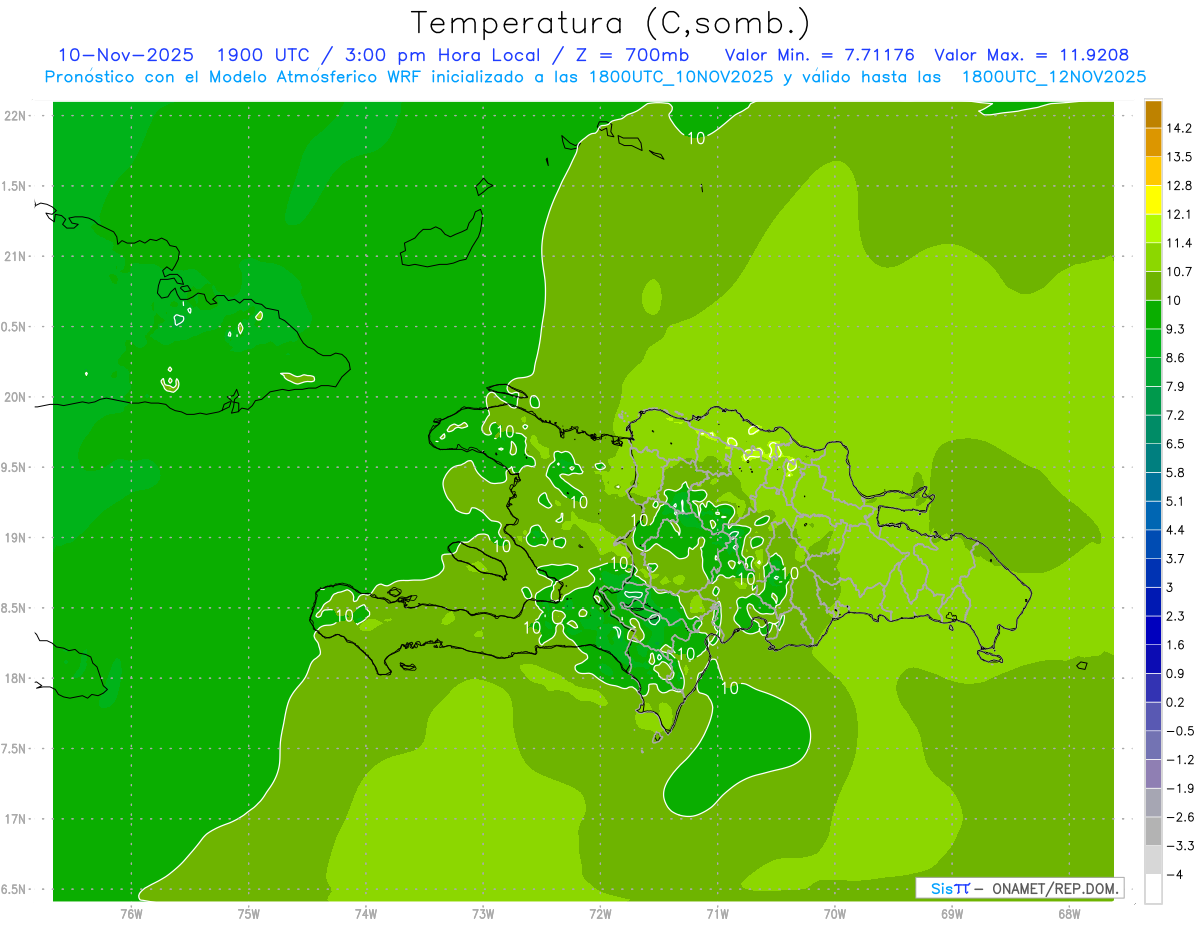1200x927 pixels.
Task: Click the '68W' longitude axis label
Action: click(x=1069, y=914)
